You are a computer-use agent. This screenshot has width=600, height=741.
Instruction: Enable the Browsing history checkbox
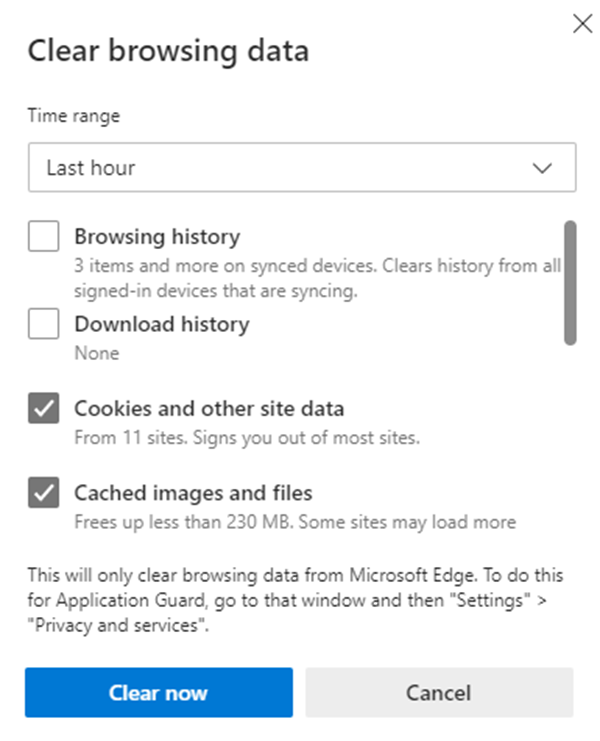[44, 238]
